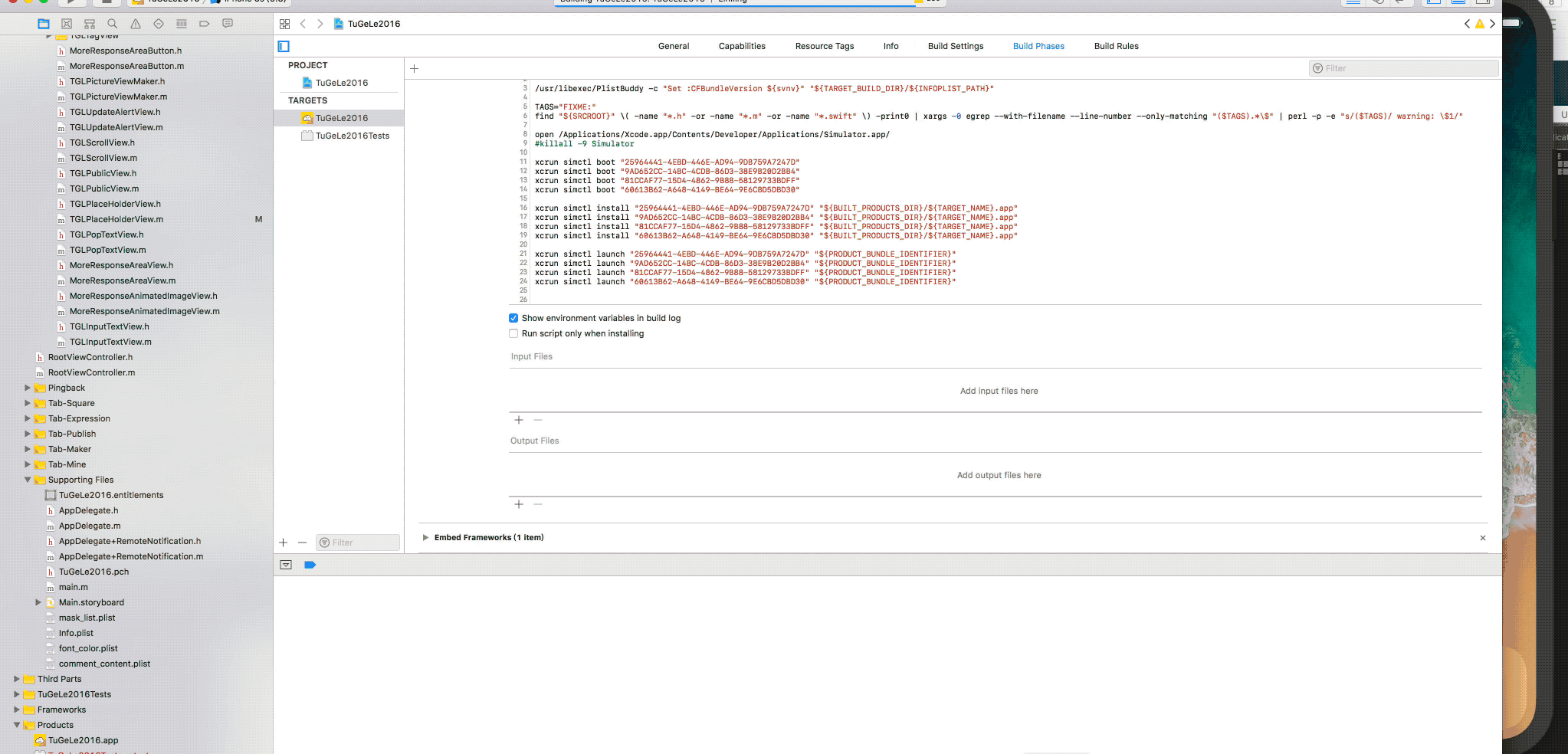Image resolution: width=1568 pixels, height=754 pixels.
Task: Open the Test navigator diamond icon
Action: coord(159,24)
